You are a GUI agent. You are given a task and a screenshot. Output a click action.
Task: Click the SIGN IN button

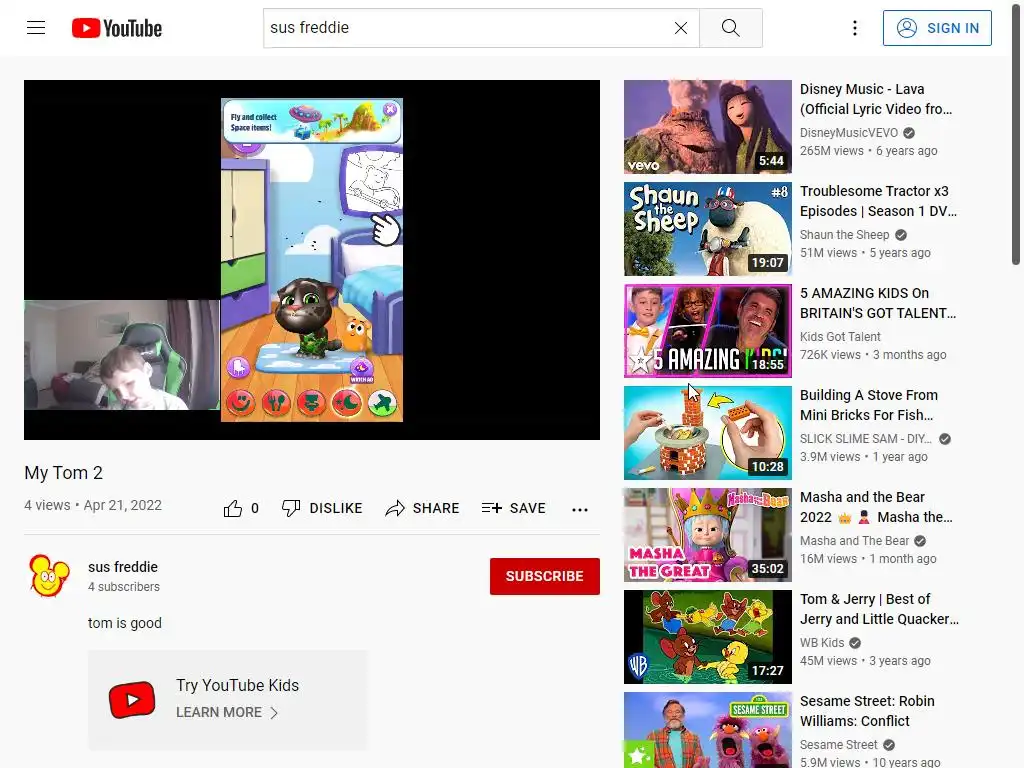pos(937,28)
